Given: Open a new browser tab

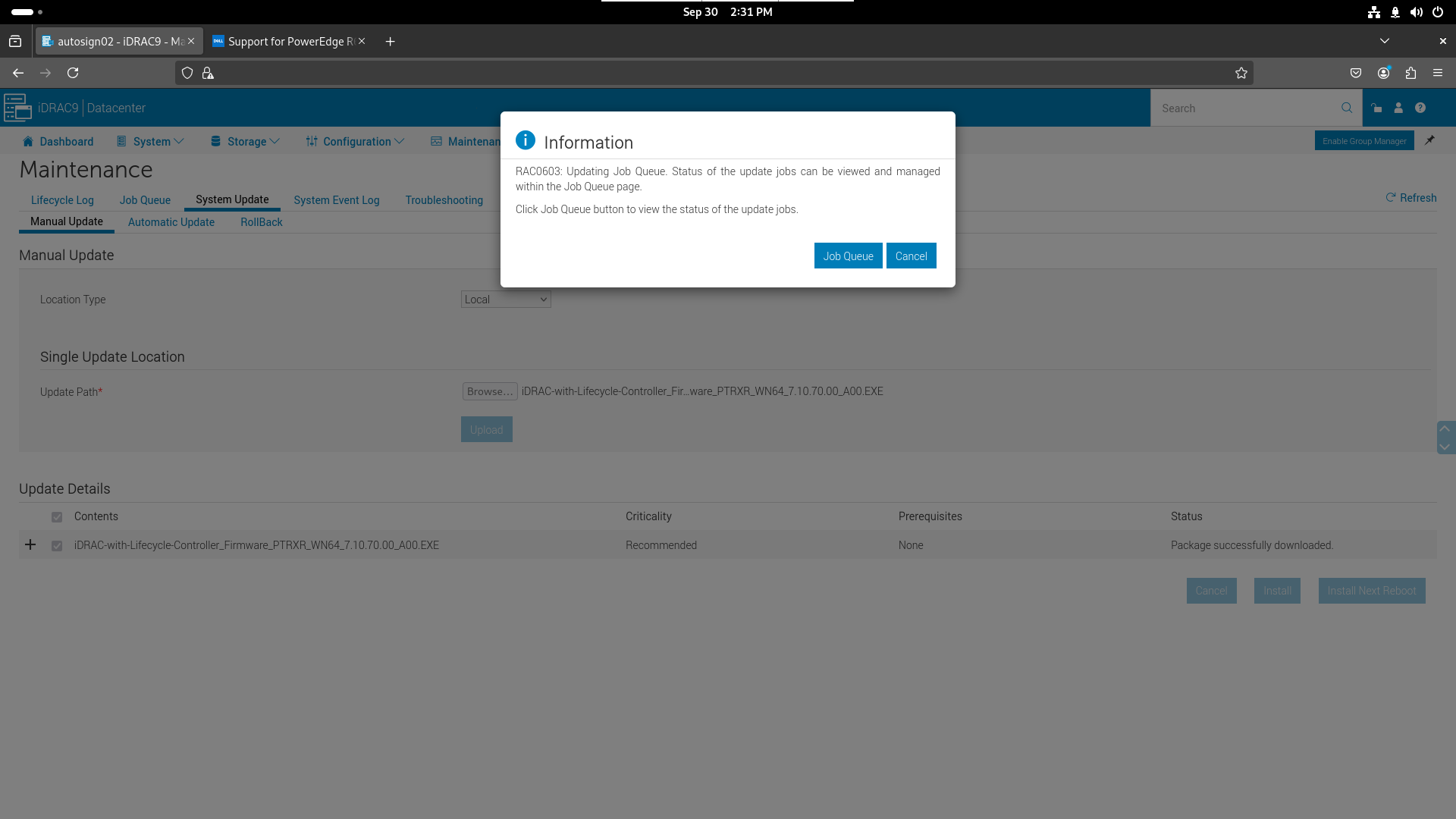Looking at the screenshot, I should click(391, 41).
